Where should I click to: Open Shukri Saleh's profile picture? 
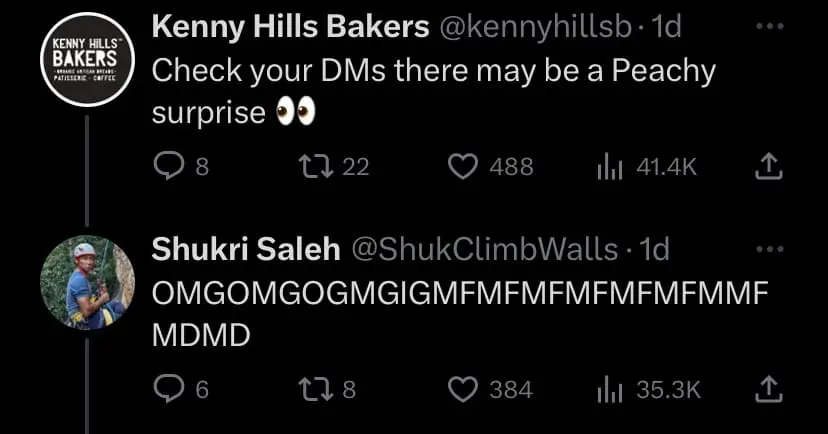click(86, 281)
